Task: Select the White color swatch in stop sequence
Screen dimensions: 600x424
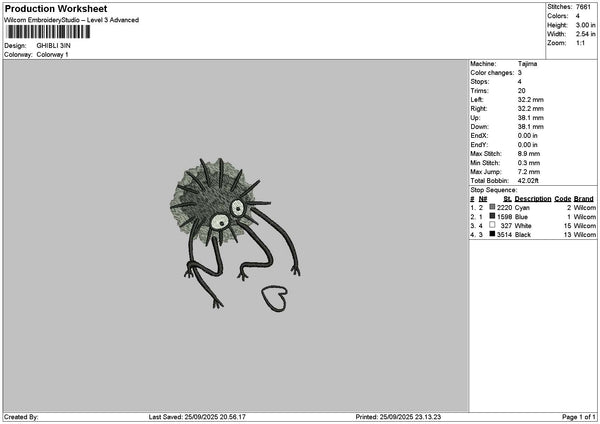Action: [492, 225]
